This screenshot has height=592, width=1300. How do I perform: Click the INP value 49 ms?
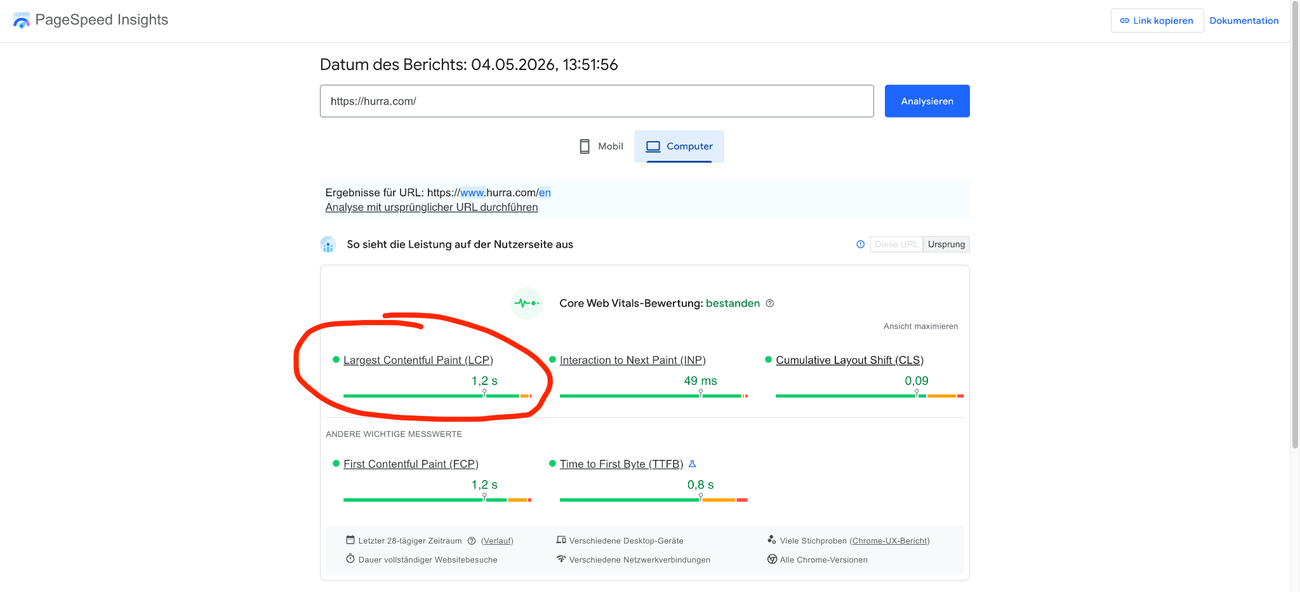(x=700, y=381)
